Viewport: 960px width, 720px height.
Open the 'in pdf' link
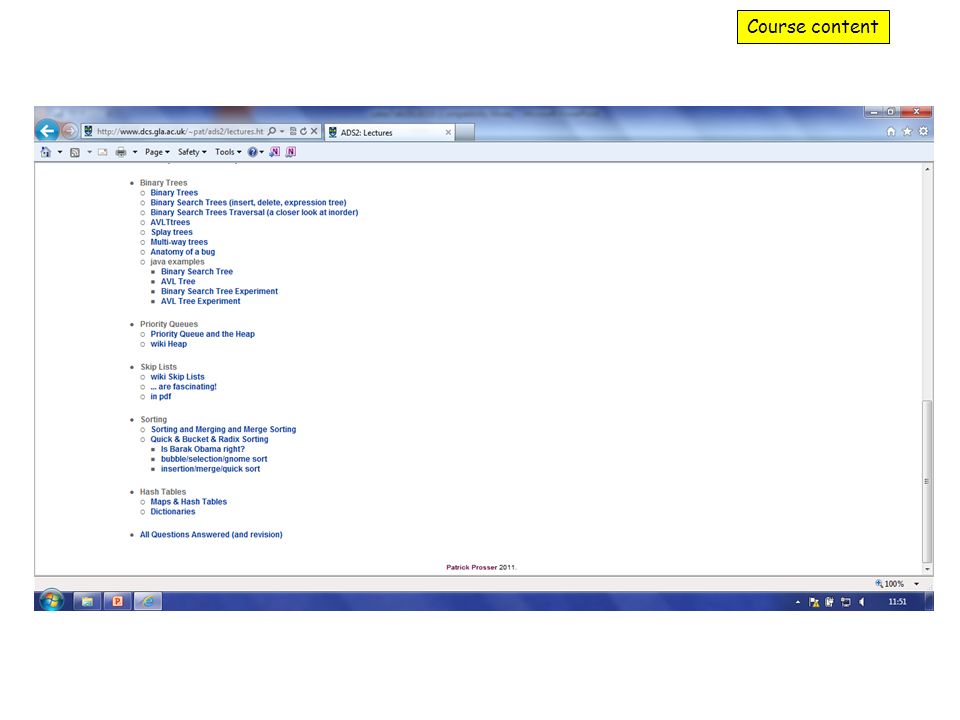(160, 396)
